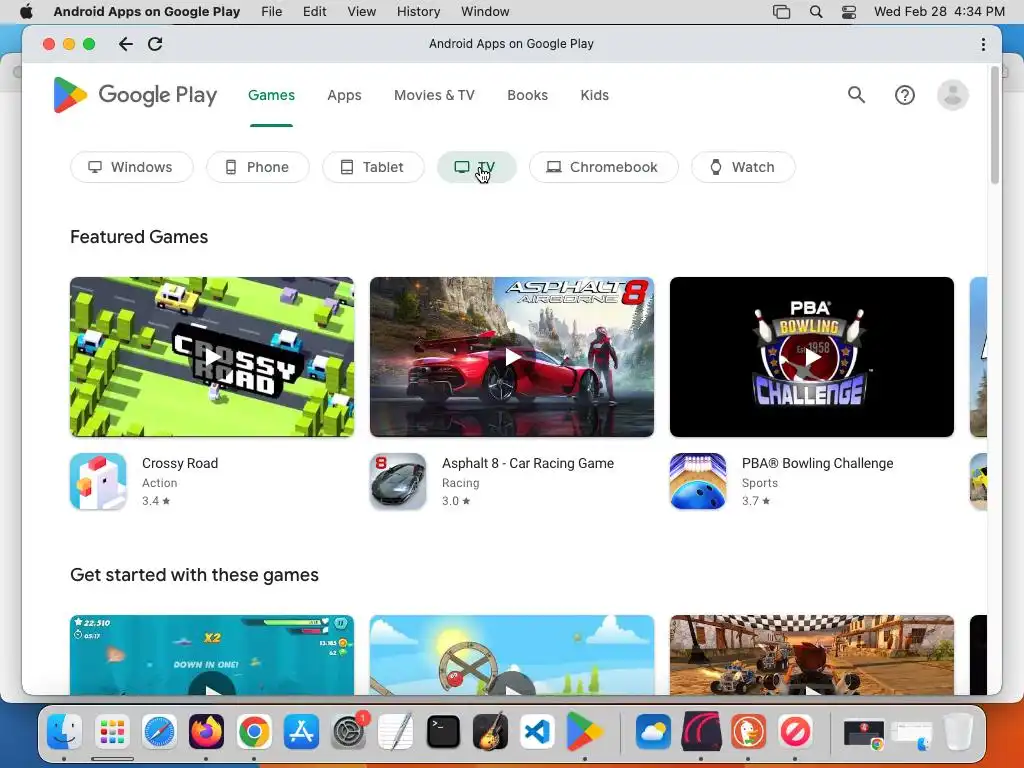Viewport: 1024px width, 768px height.
Task: Open the underwater shark game thumbnail
Action: [212, 655]
